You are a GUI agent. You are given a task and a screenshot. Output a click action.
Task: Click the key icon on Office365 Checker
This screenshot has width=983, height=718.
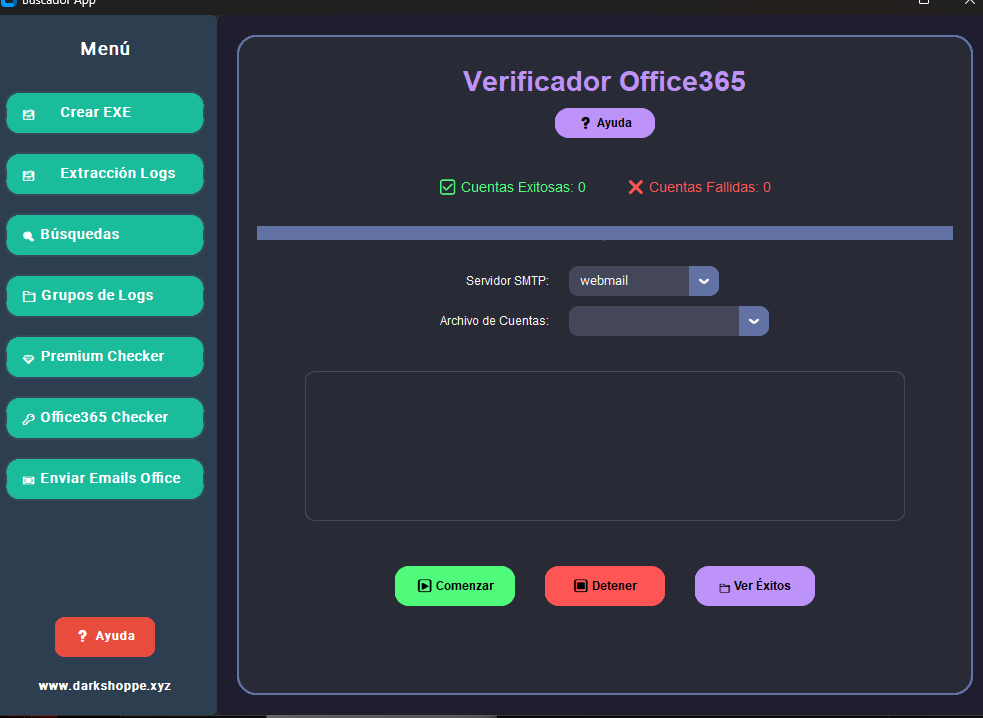click(x=29, y=419)
